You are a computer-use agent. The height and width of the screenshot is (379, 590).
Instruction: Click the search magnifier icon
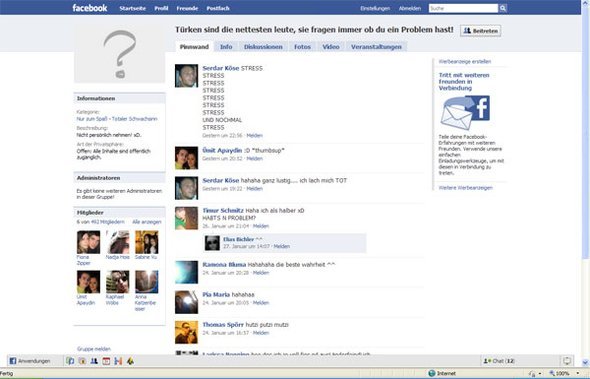pyautogui.click(x=503, y=8)
